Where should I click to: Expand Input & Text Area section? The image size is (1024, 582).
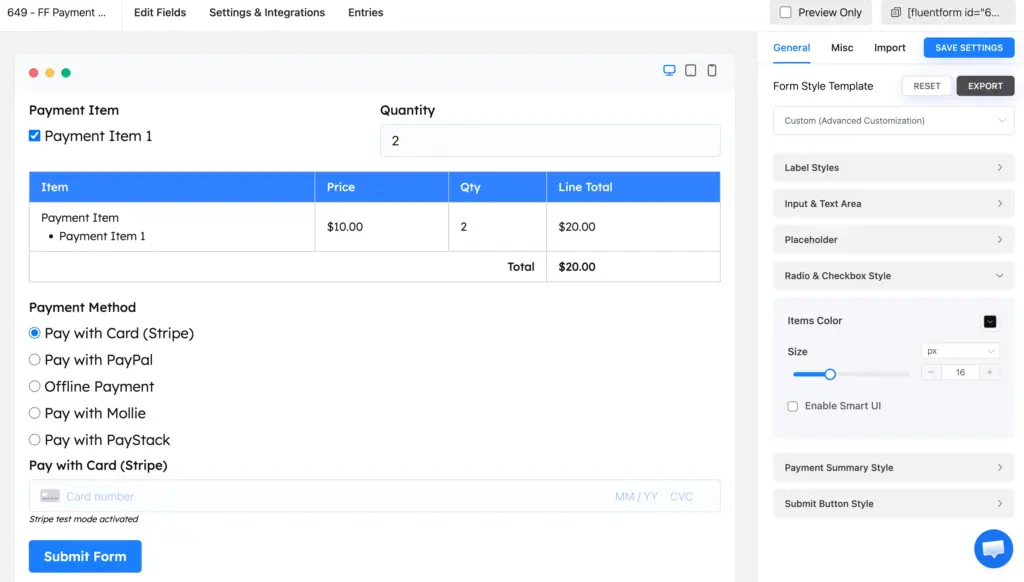893,204
